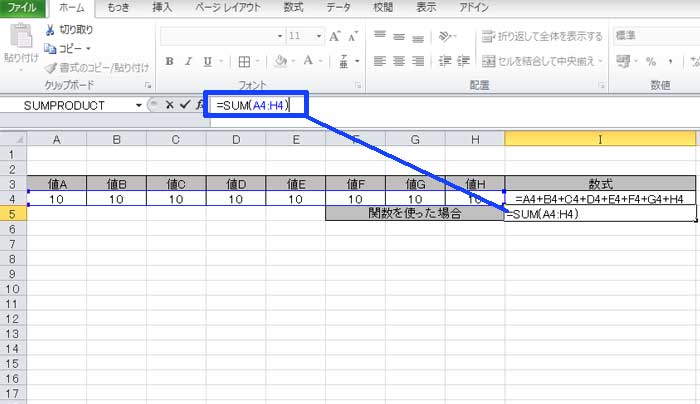Click the text orientation icon
Image resolution: width=700 pixels, height=404 pixels.
445,36
